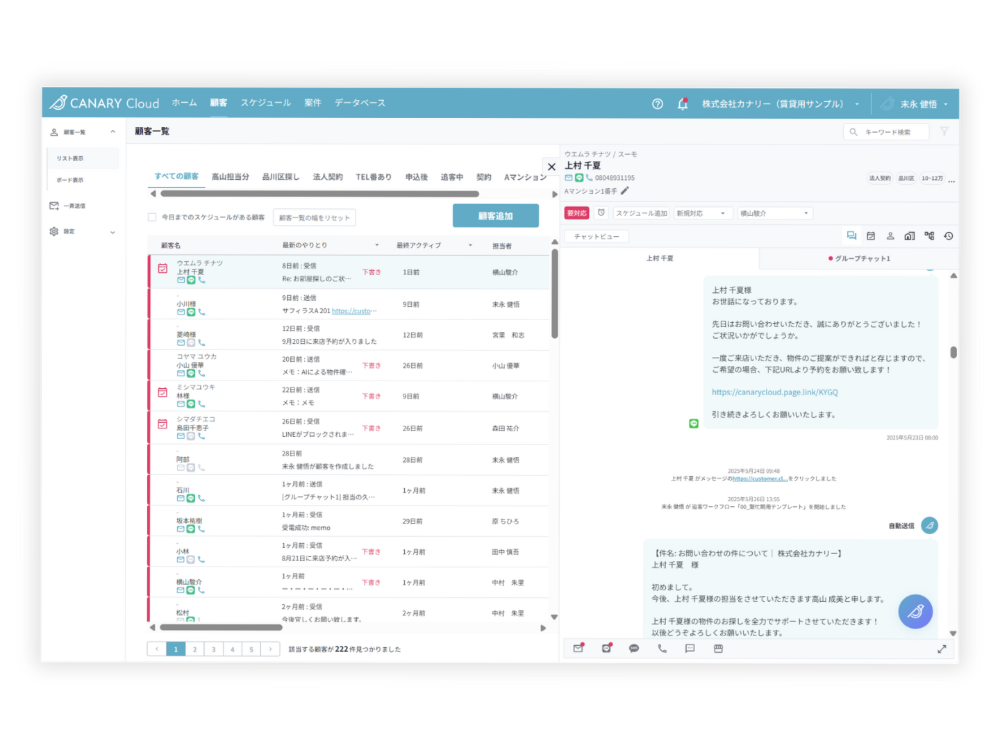Switch to the 高山担当分 tab
Screen dimensions: 1000x750
tap(230, 176)
